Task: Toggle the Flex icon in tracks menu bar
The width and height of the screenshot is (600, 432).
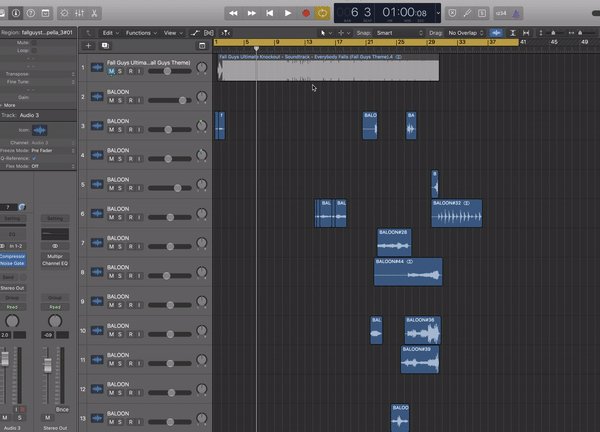Action: point(209,33)
